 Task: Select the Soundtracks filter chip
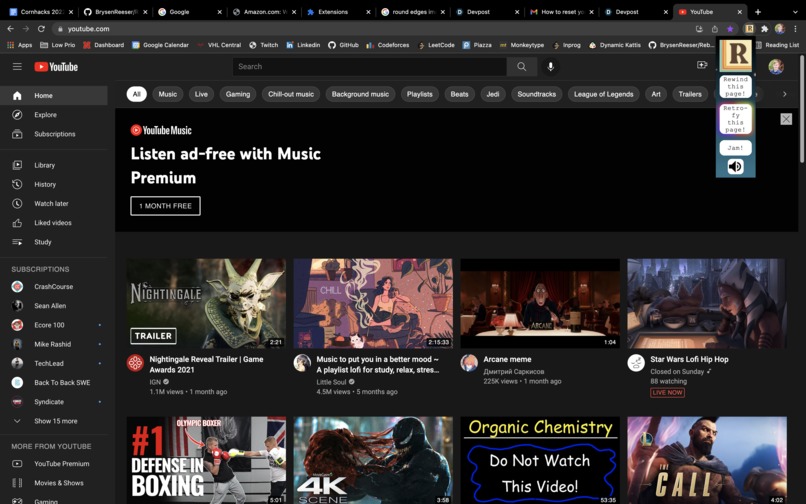(x=537, y=94)
